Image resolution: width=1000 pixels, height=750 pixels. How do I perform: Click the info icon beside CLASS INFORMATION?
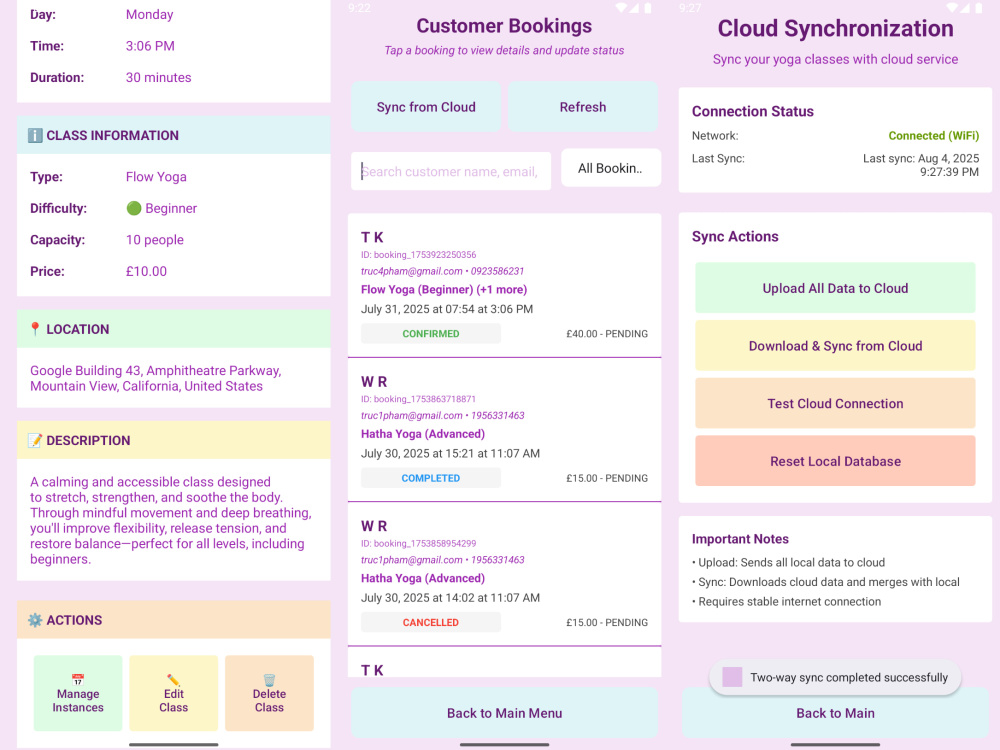(x=35, y=135)
